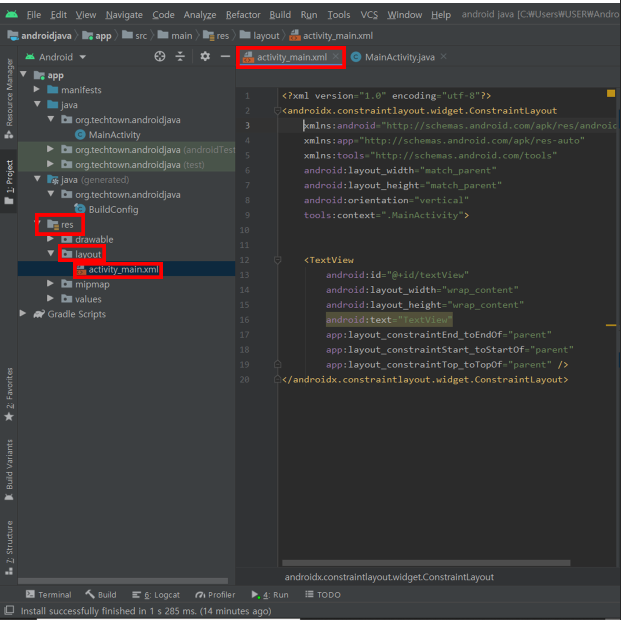Click androidjava breadcrumb
621x620 pixels.
click(40, 36)
